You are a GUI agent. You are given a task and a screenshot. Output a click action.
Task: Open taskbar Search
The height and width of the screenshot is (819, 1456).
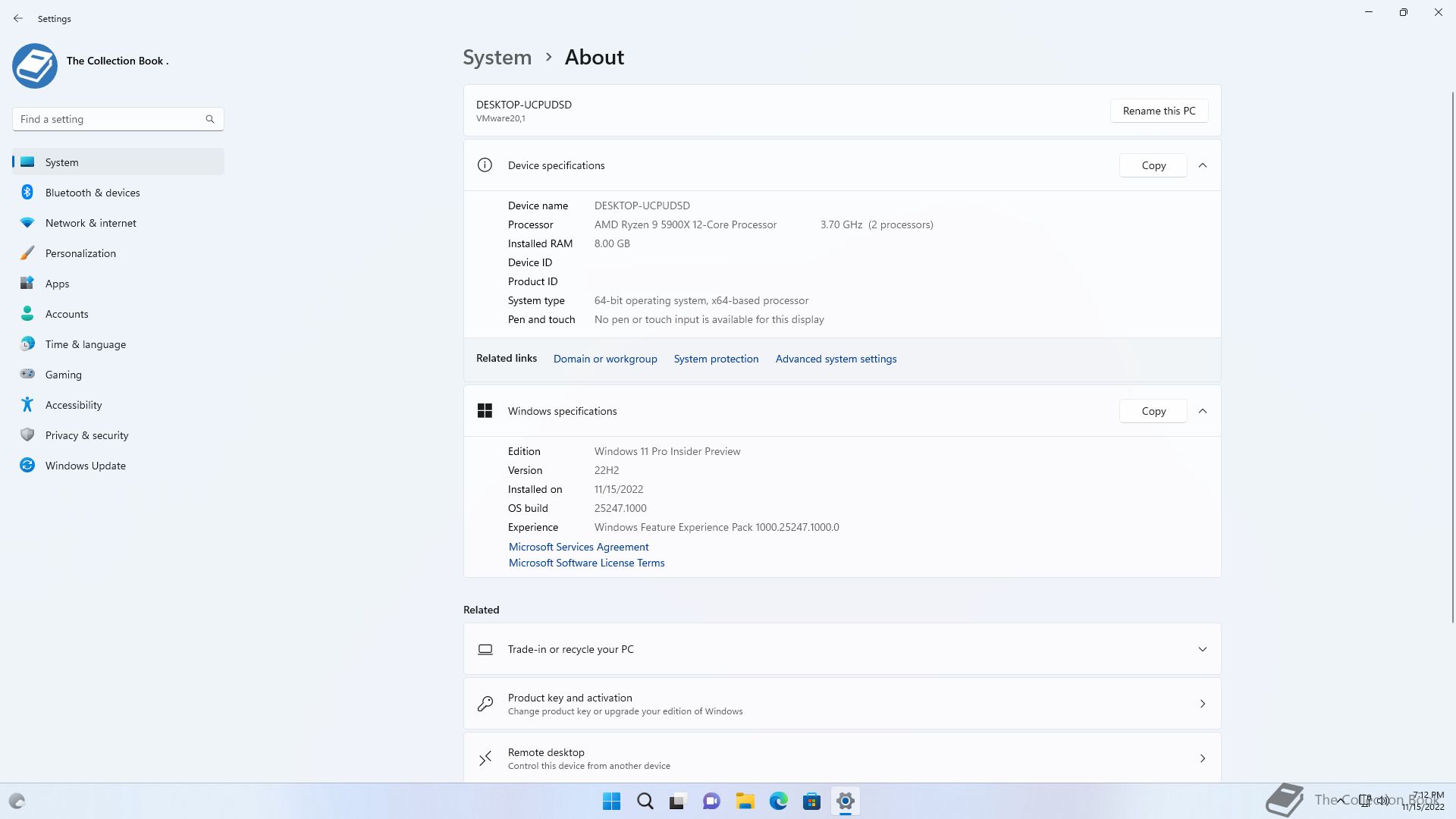645,802
